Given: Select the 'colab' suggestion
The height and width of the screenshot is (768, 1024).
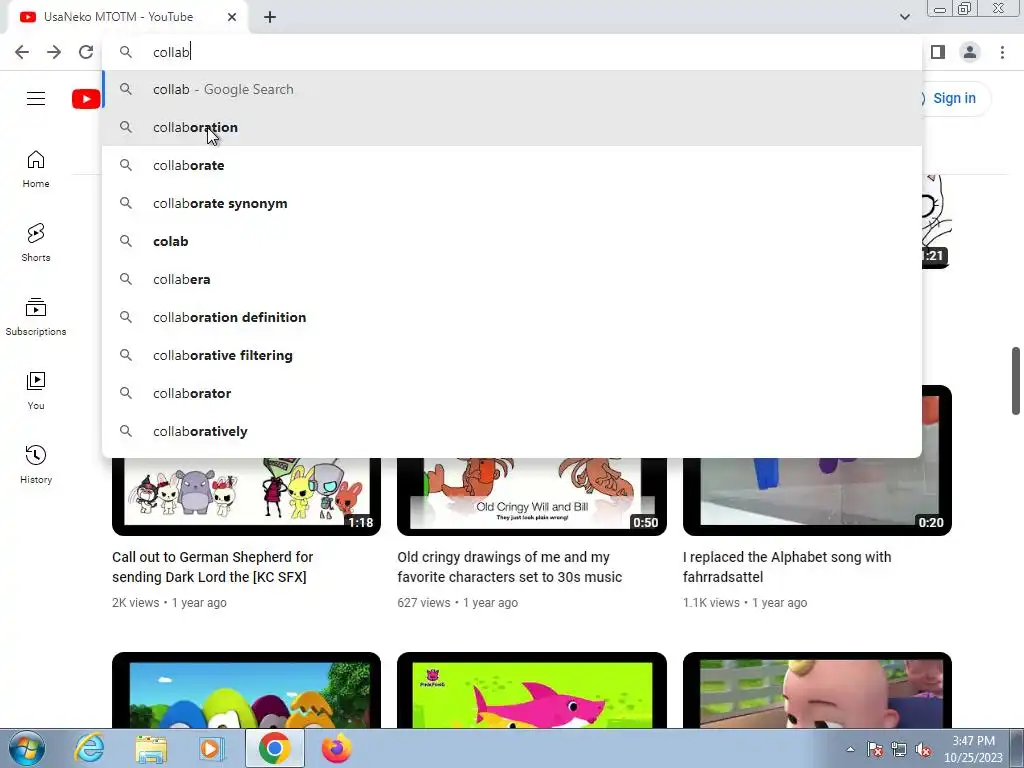Looking at the screenshot, I should (x=512, y=241).
